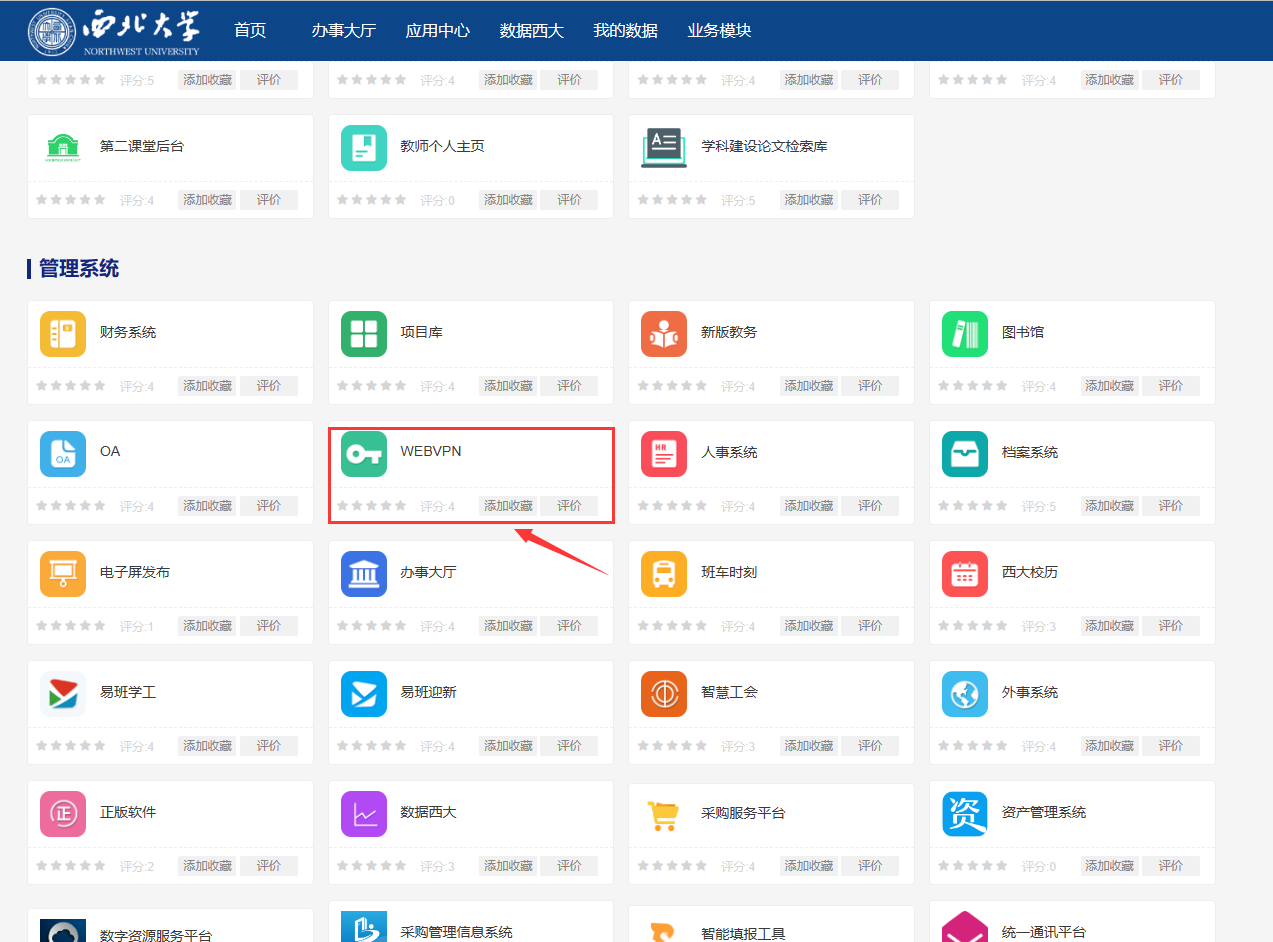Click the 西大校历 calendar icon
The image size is (1273, 942).
pyautogui.click(x=964, y=574)
